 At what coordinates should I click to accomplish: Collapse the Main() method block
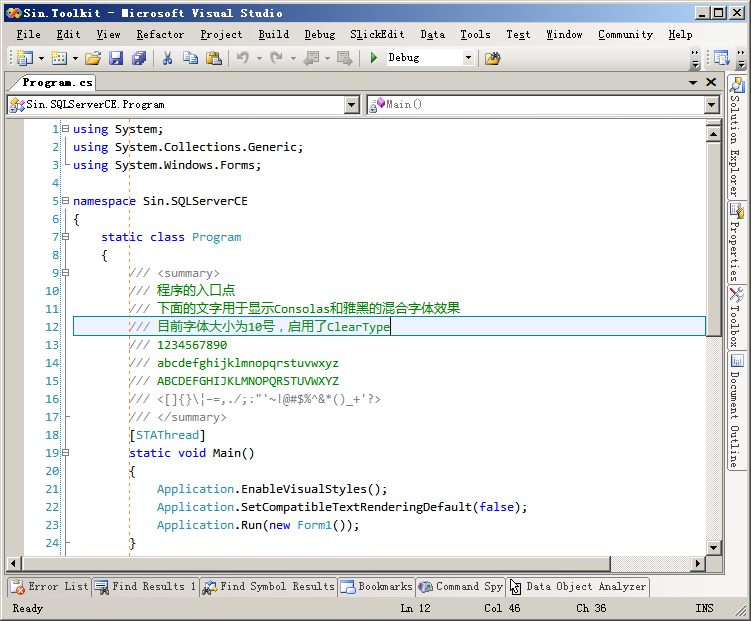[x=65, y=452]
